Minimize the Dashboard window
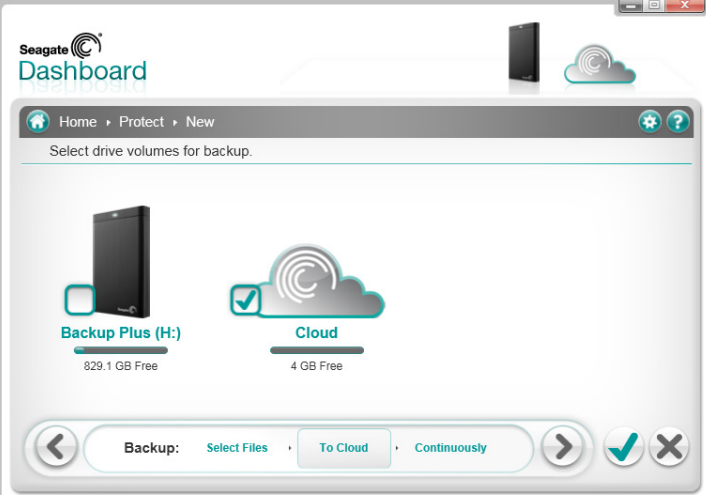This screenshot has height=495, width=706. point(631,6)
